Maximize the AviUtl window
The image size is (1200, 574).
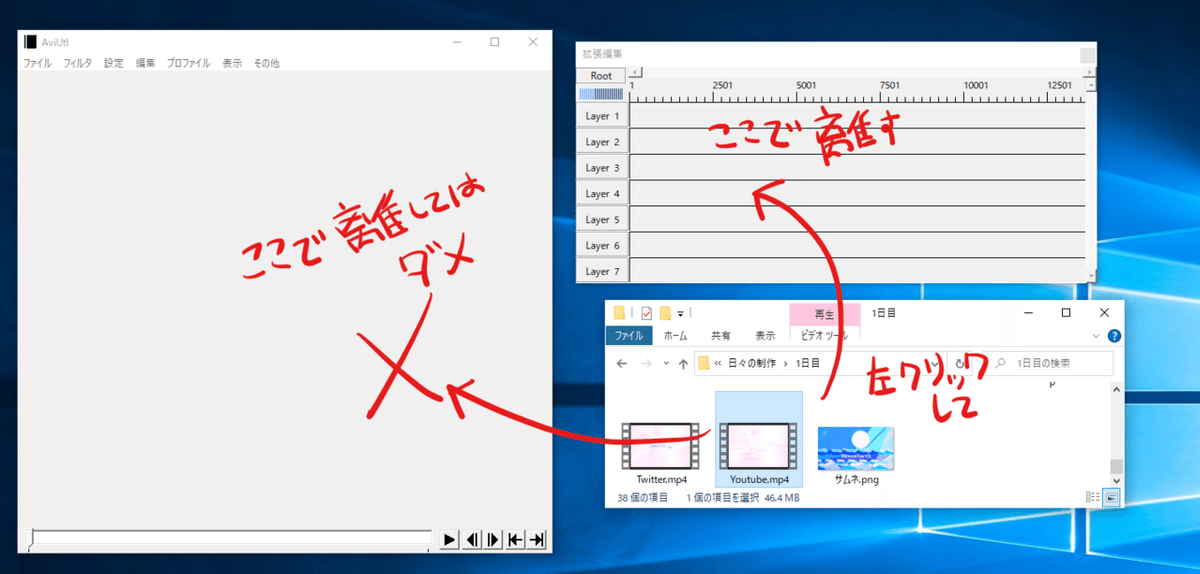point(495,42)
